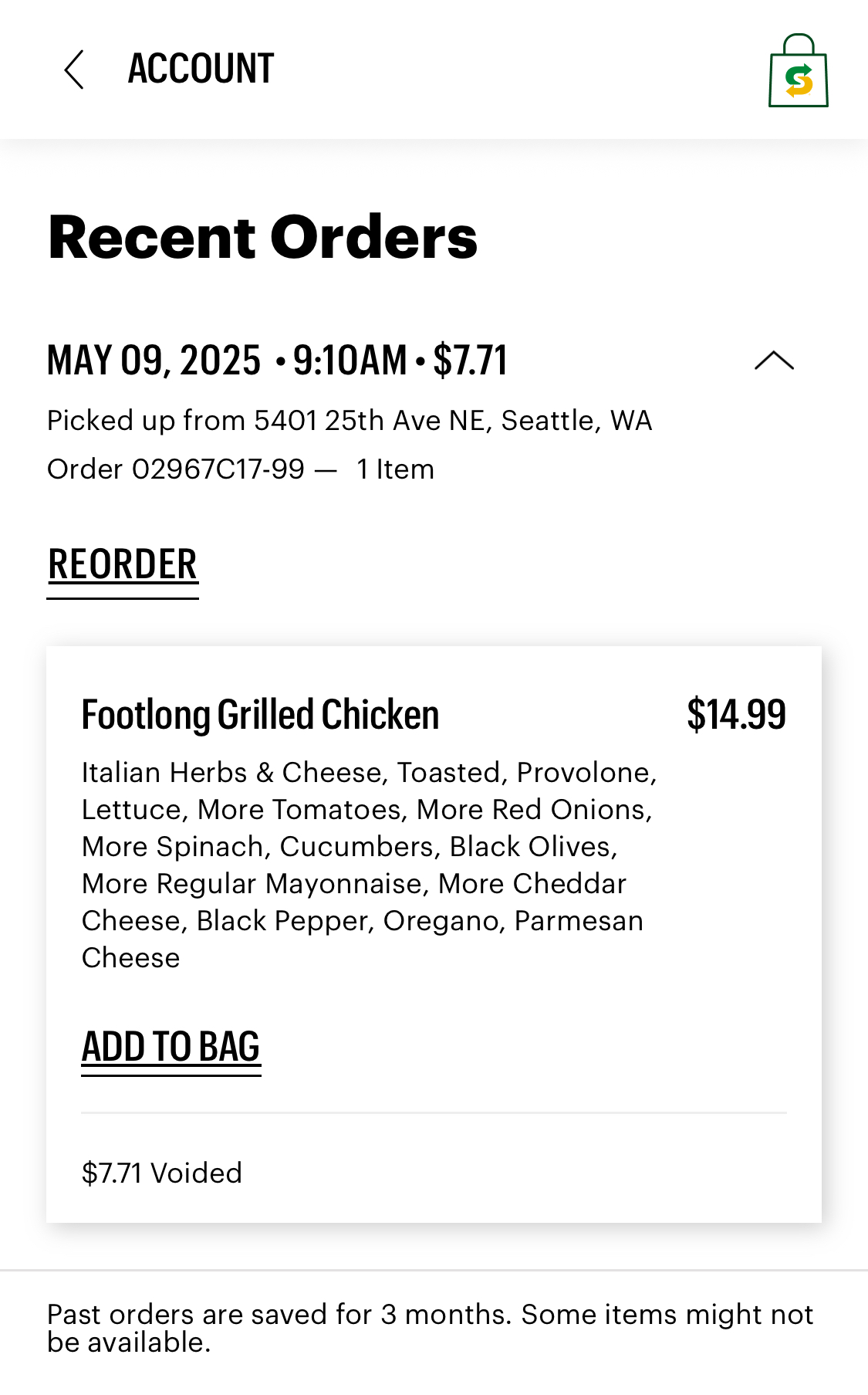Collapse the May 09 order details

click(x=774, y=361)
